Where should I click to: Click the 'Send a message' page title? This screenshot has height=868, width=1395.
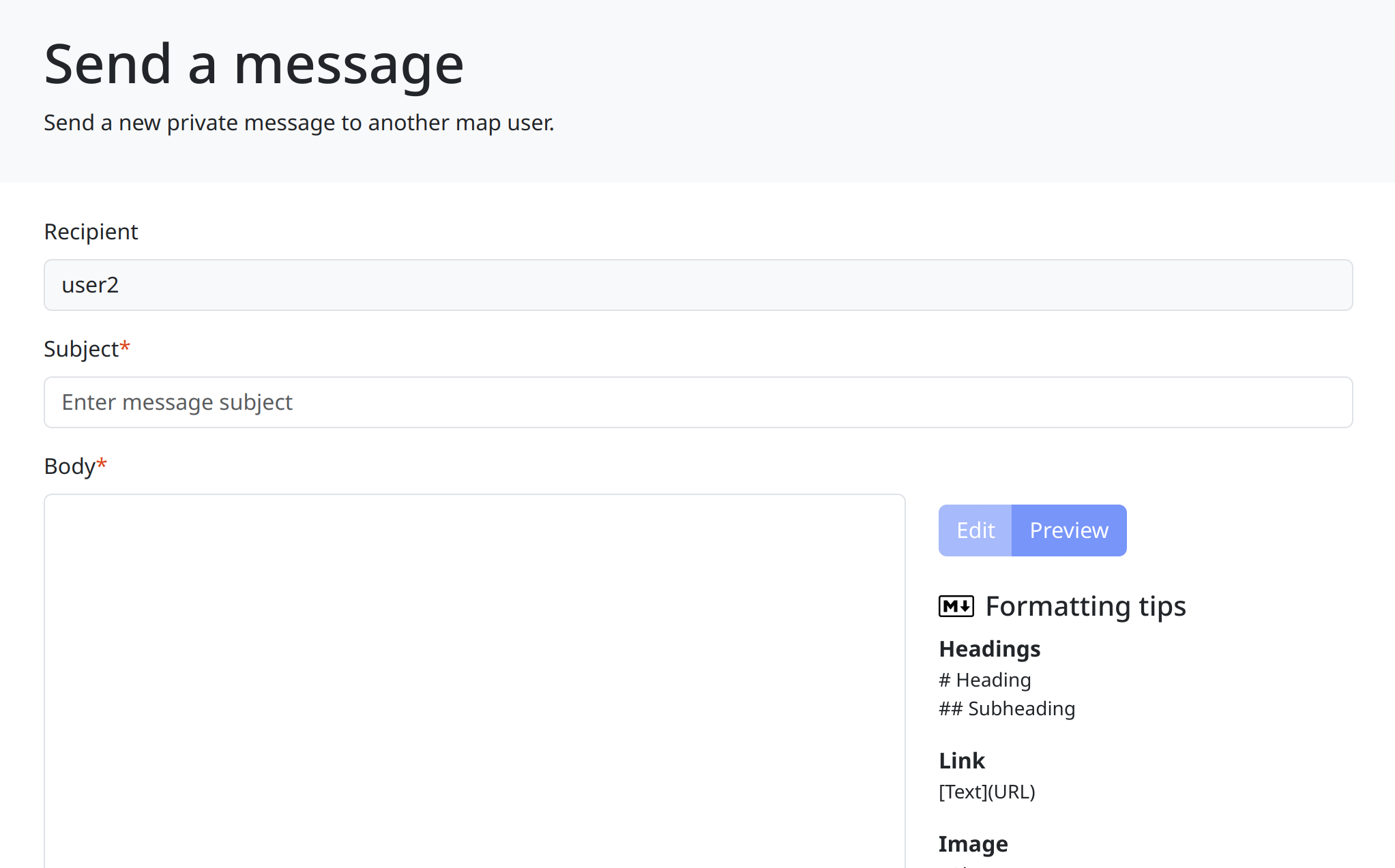[x=254, y=64]
